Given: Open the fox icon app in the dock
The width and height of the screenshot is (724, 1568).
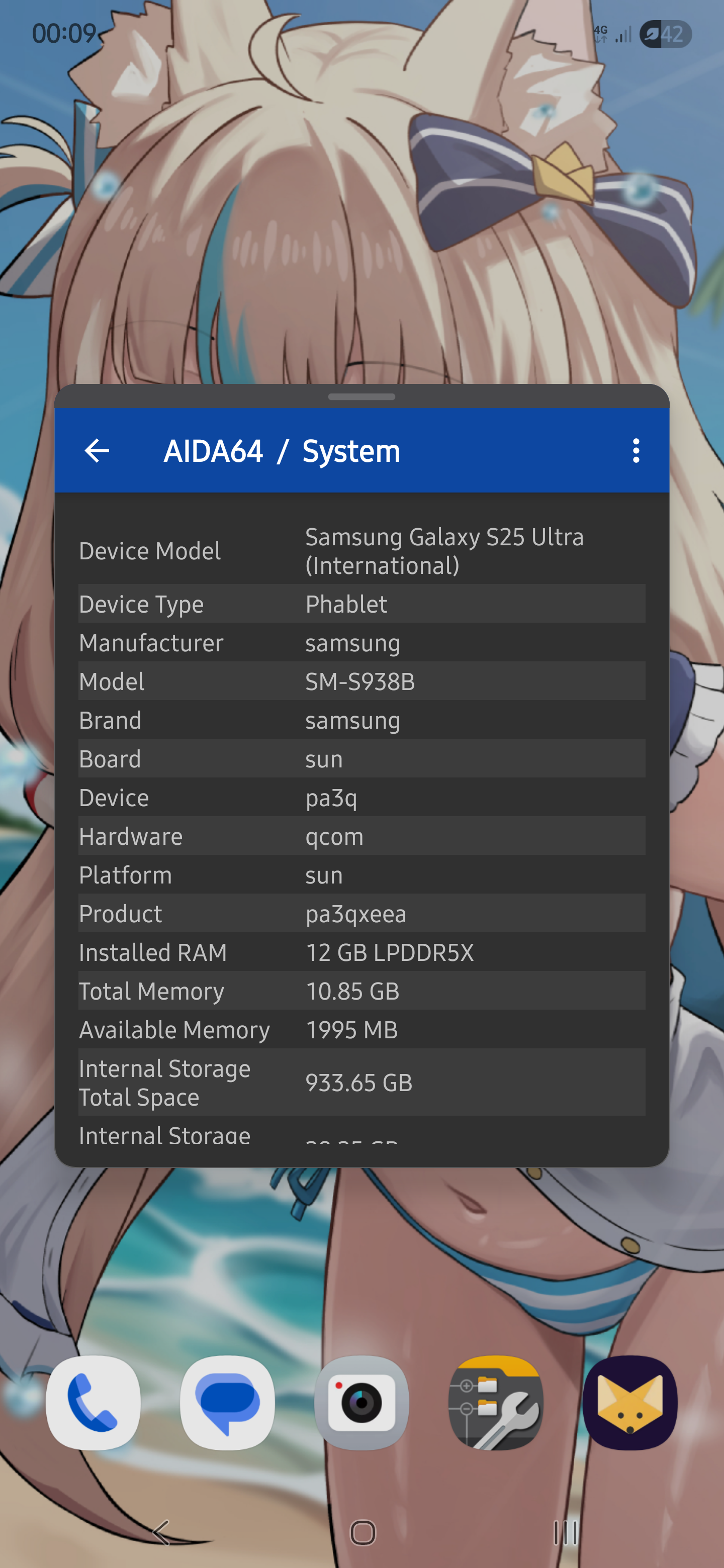Looking at the screenshot, I should coord(630,1403).
